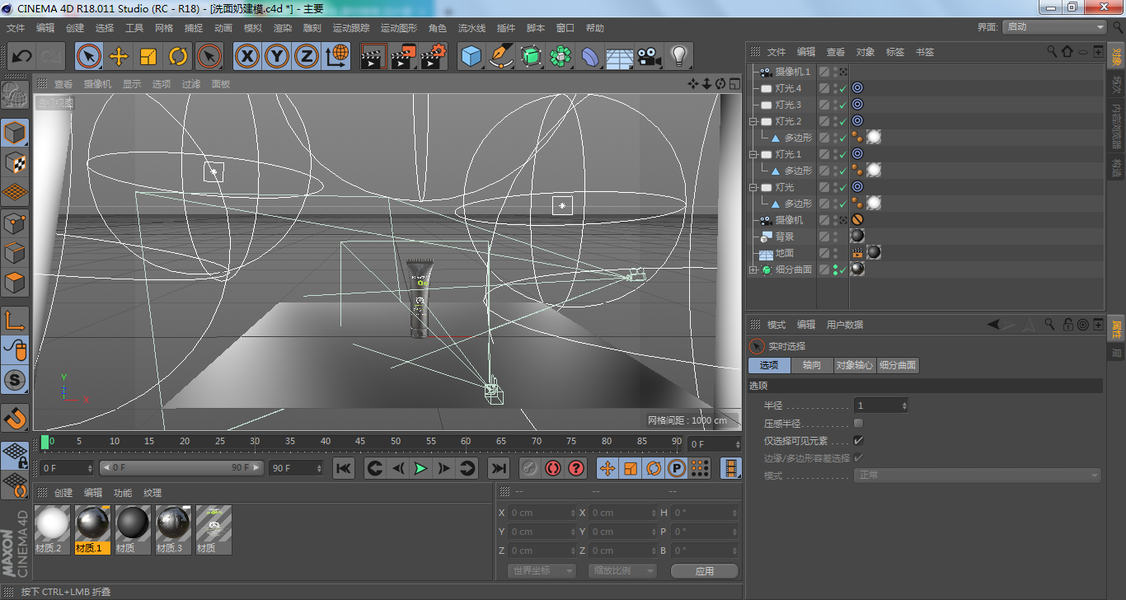Switch to Points mode in left palette

coord(14,223)
